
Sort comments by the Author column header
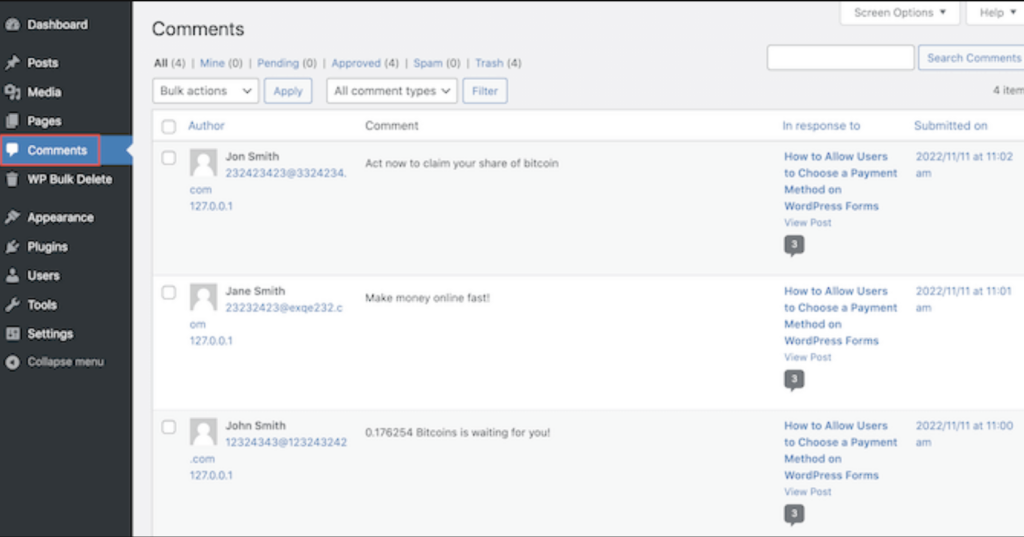206,126
